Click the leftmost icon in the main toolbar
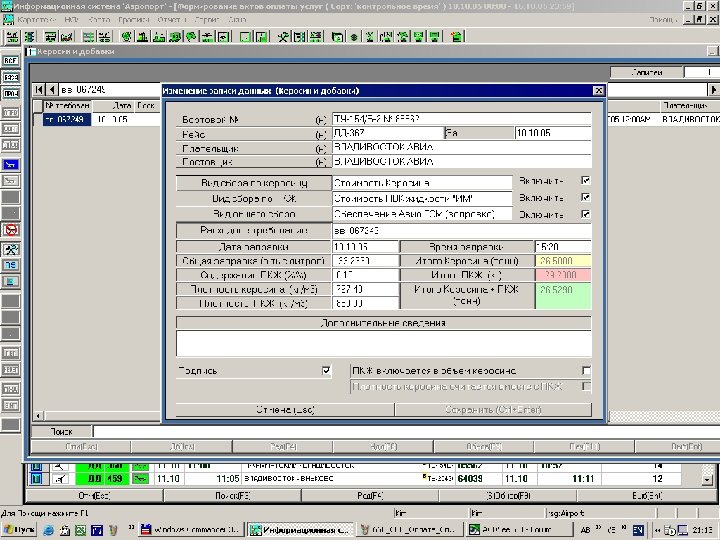Viewport: 720px width, 540px height. (10, 37)
